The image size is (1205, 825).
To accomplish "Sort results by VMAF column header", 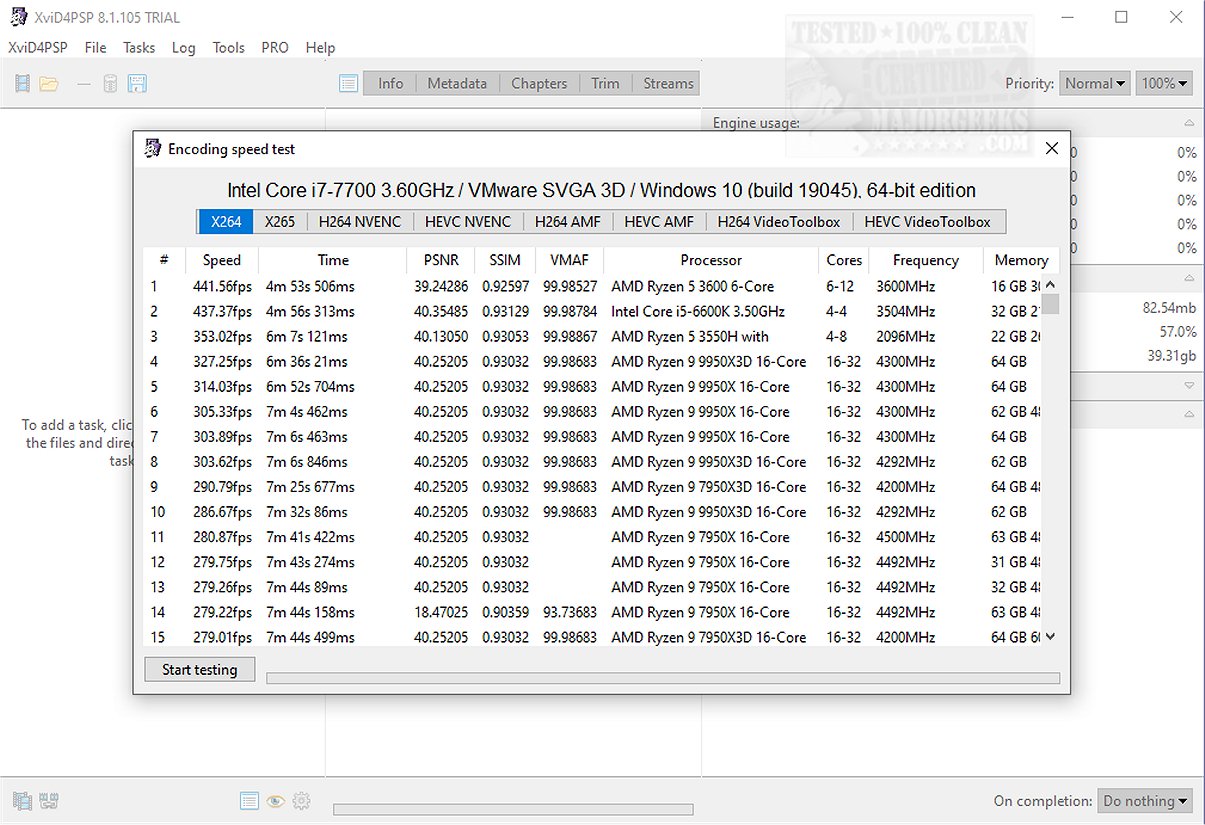I will coord(570,260).
